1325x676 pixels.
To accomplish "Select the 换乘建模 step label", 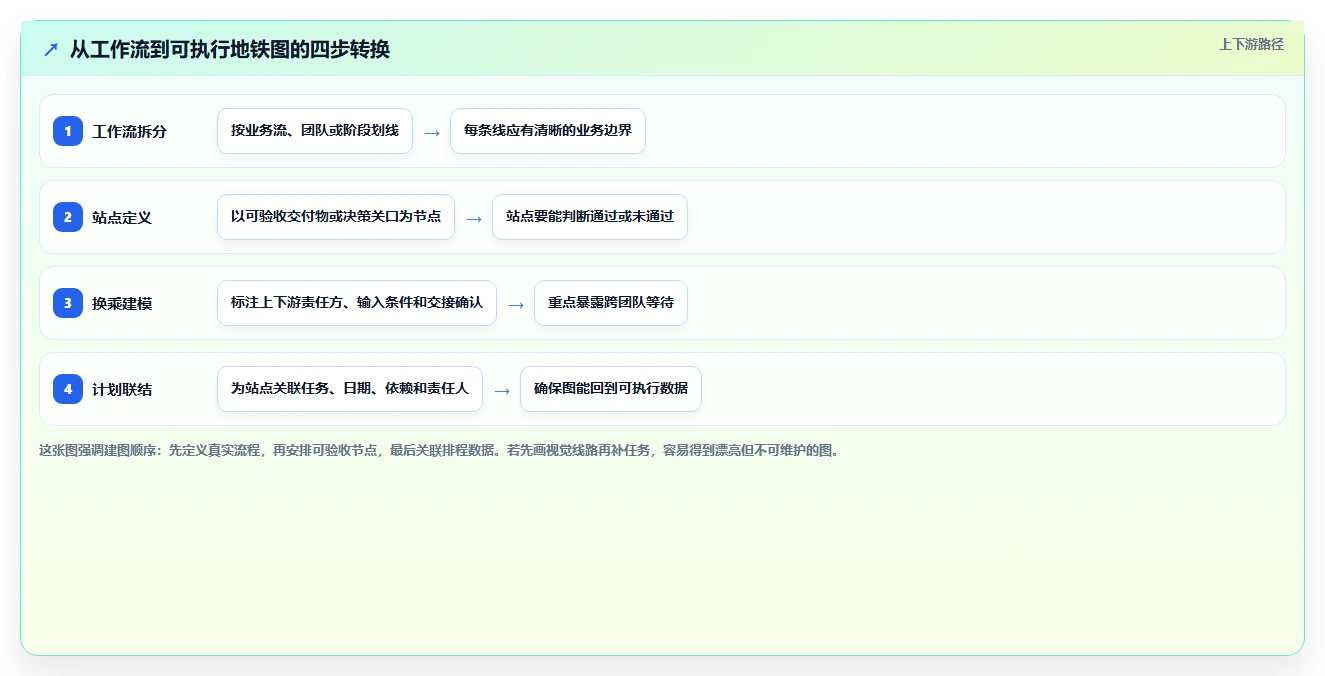I will point(122,303).
